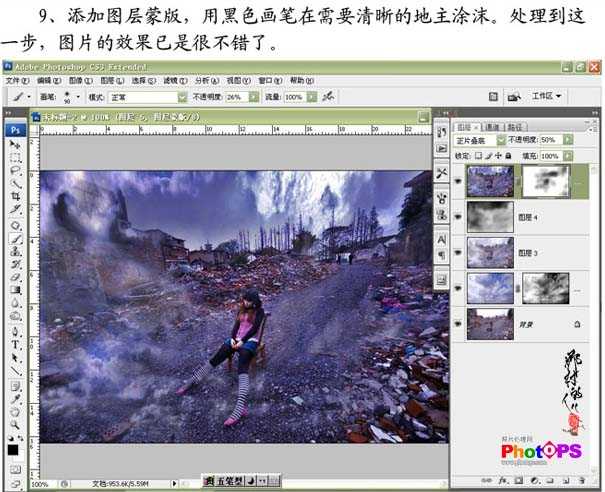This screenshot has height=492, width=605.
Task: Select the Dodge tool
Action: (15, 316)
